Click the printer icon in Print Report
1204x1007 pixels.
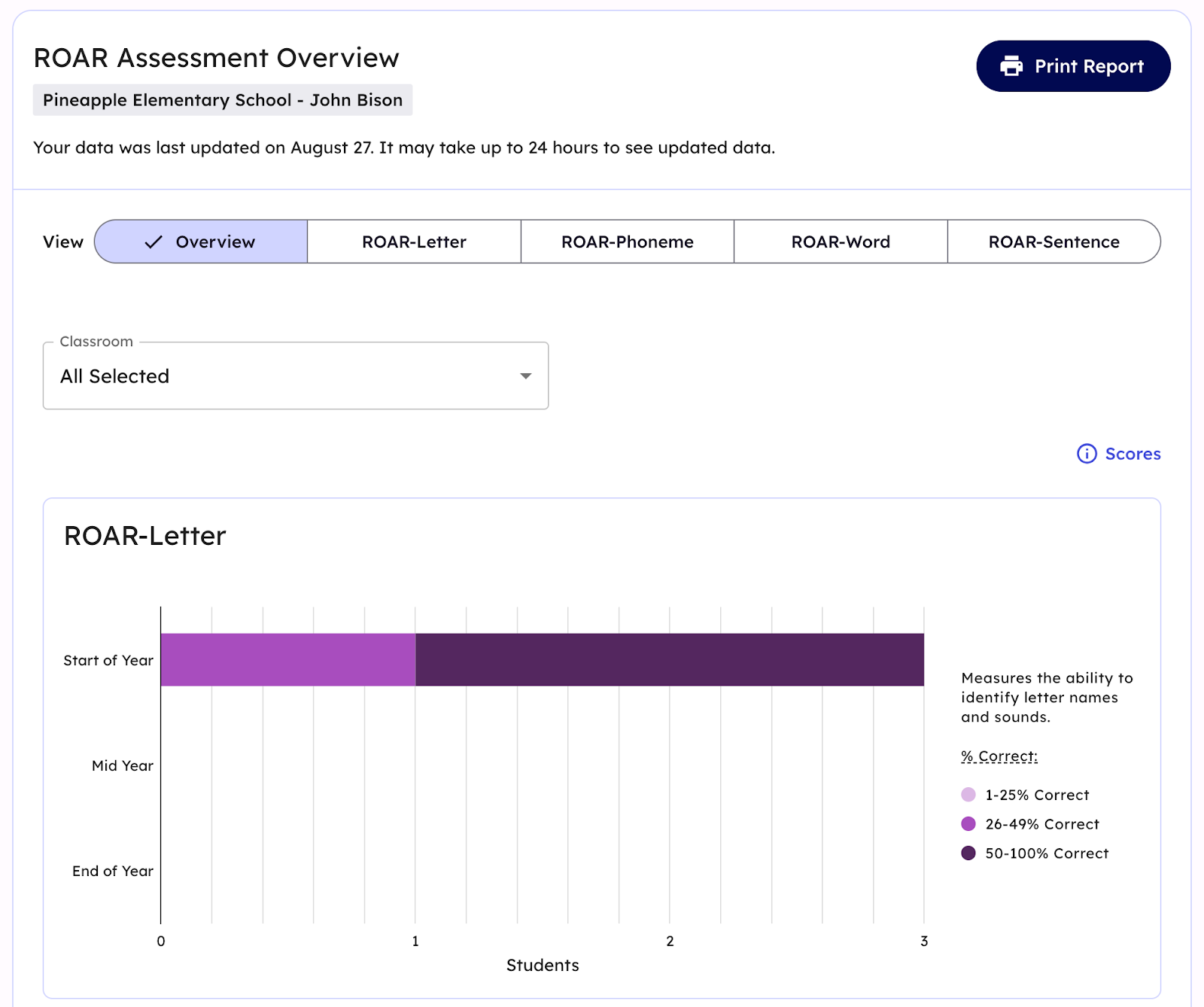pyautogui.click(x=1011, y=66)
